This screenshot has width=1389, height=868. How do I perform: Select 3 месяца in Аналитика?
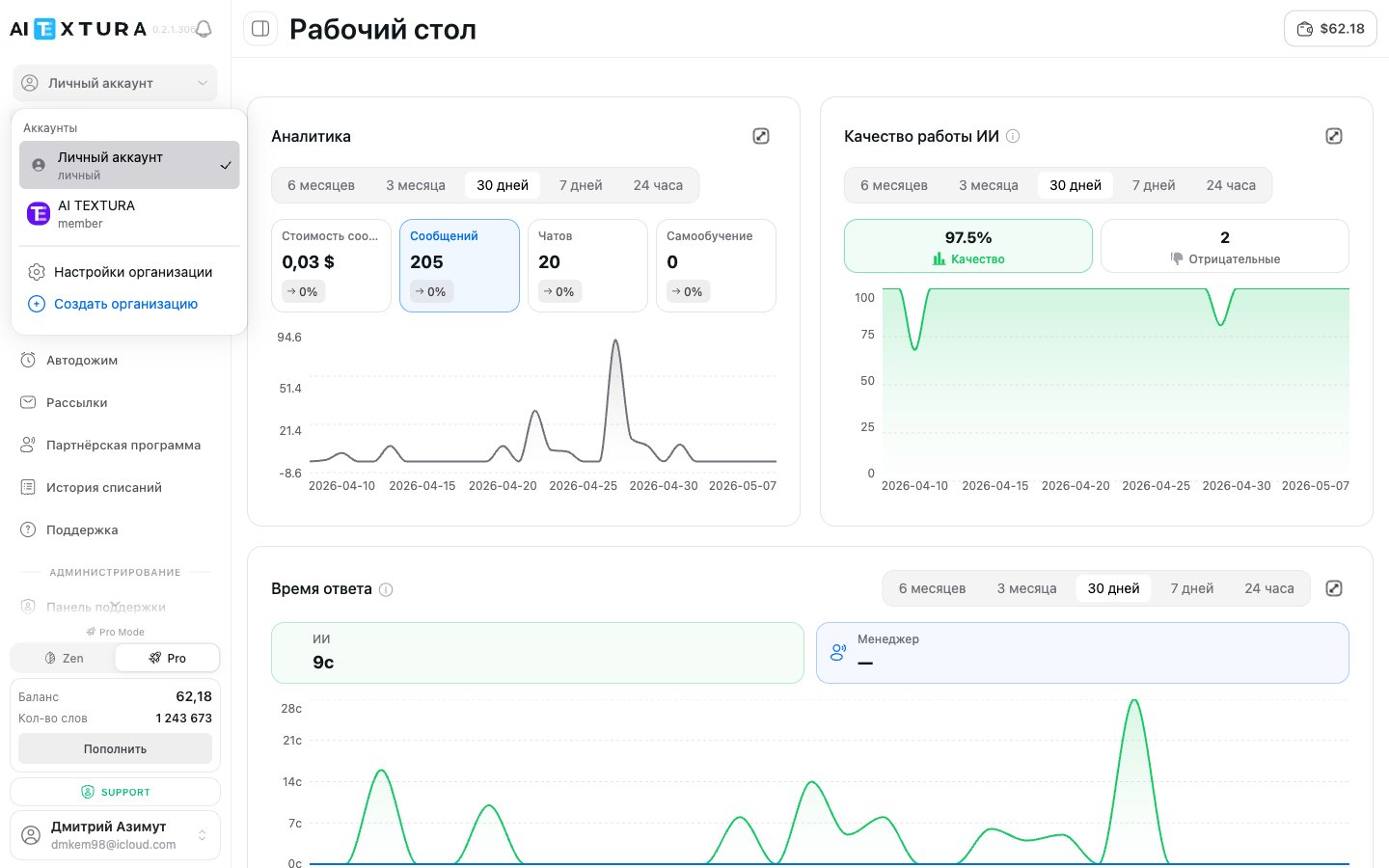coord(416,185)
